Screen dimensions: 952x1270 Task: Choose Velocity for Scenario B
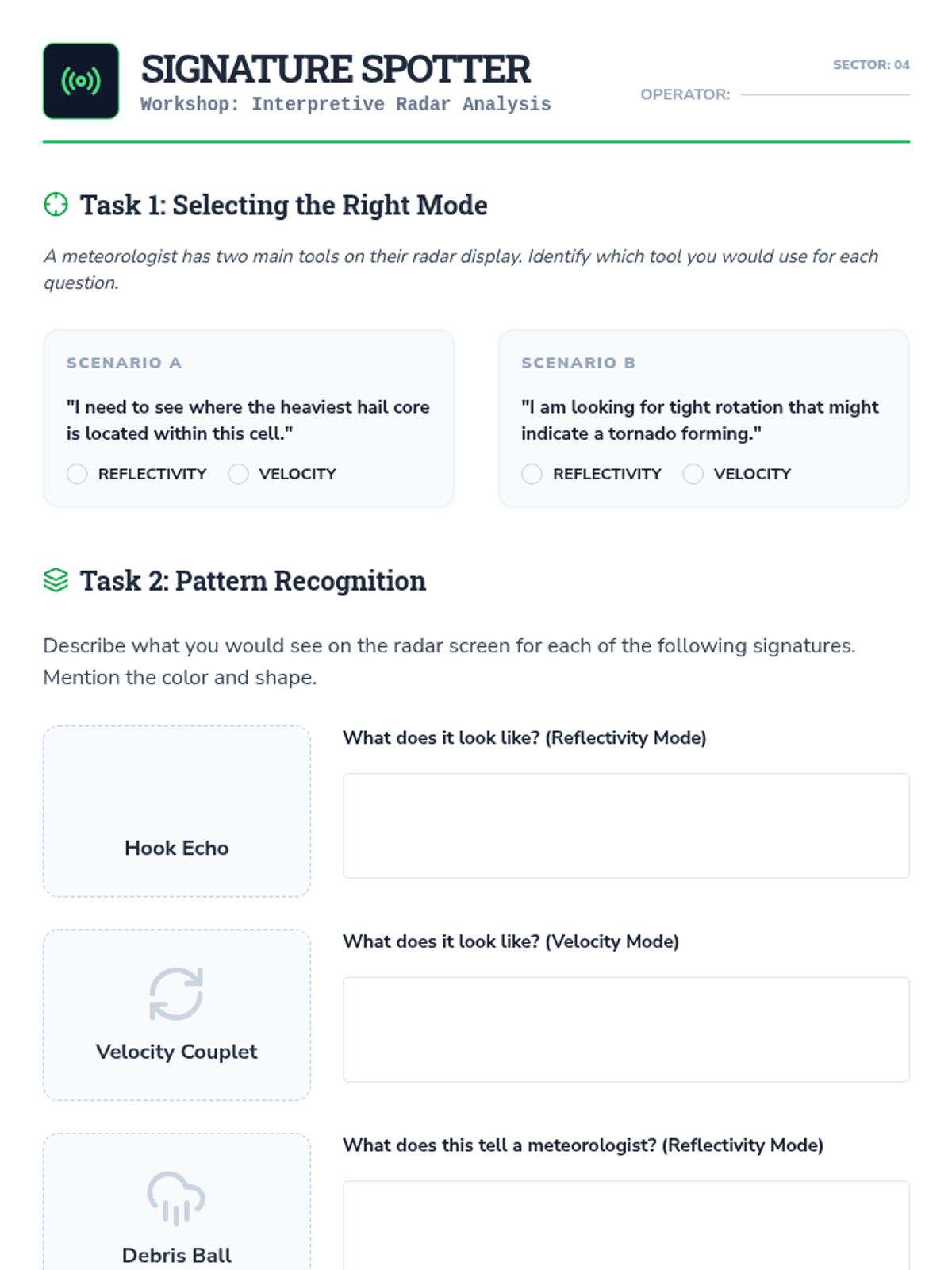click(x=693, y=474)
